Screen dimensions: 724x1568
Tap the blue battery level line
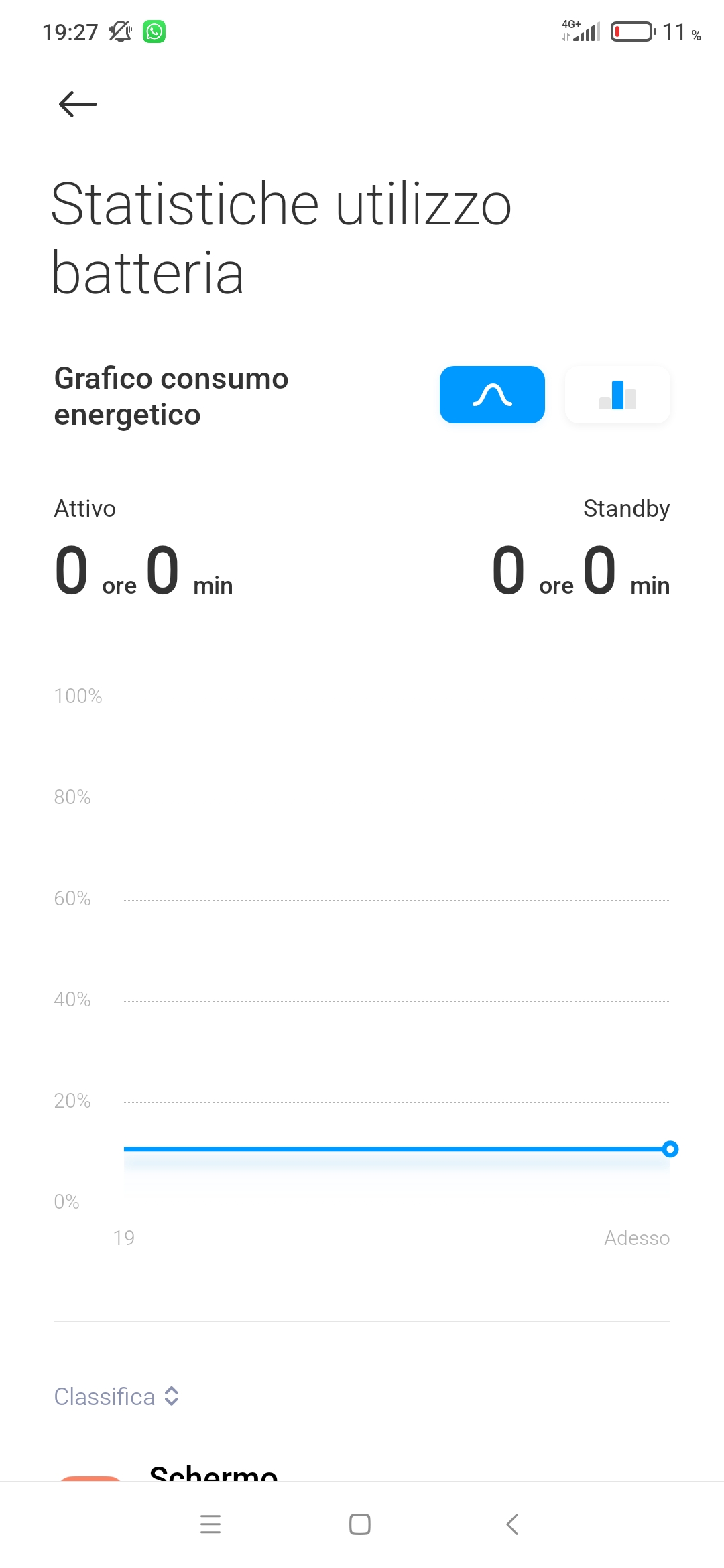(x=396, y=1149)
